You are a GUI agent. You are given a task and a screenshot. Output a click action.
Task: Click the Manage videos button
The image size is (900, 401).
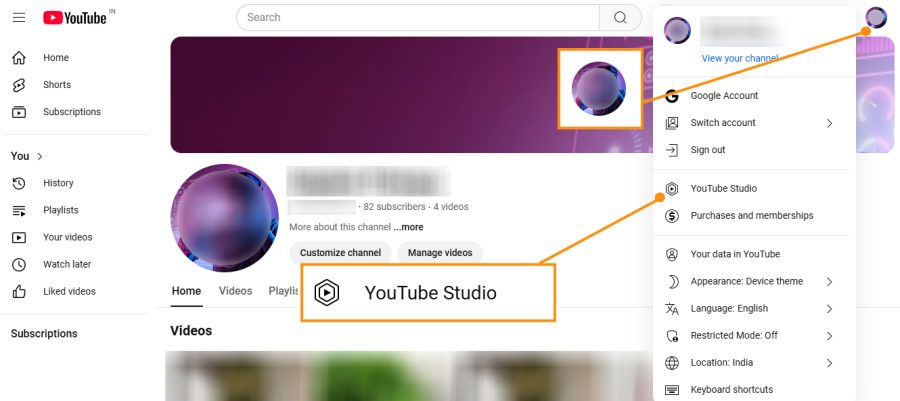point(440,253)
